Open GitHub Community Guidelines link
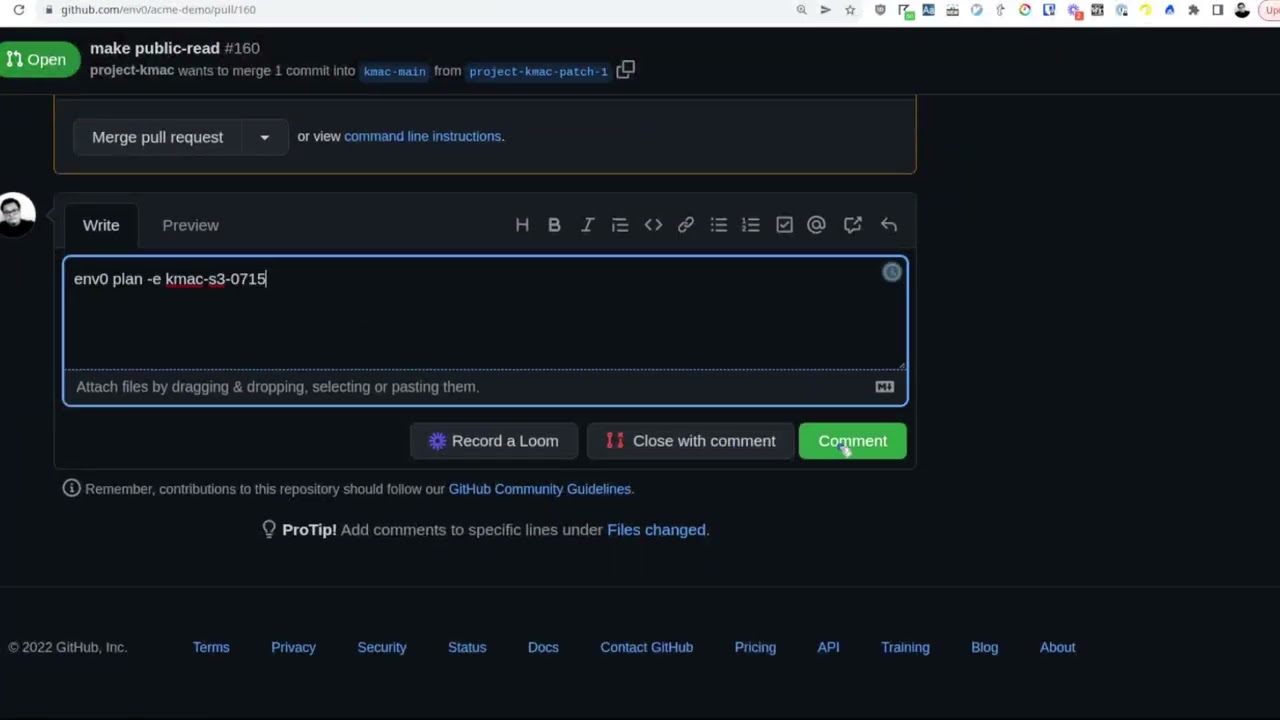Screen dimensions: 1280x720 pos(540,489)
